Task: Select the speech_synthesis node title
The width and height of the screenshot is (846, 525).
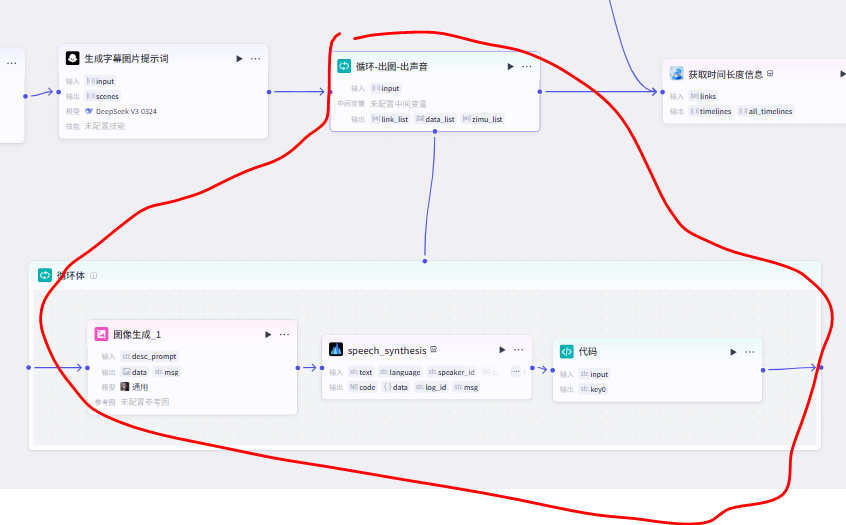Action: (x=387, y=350)
